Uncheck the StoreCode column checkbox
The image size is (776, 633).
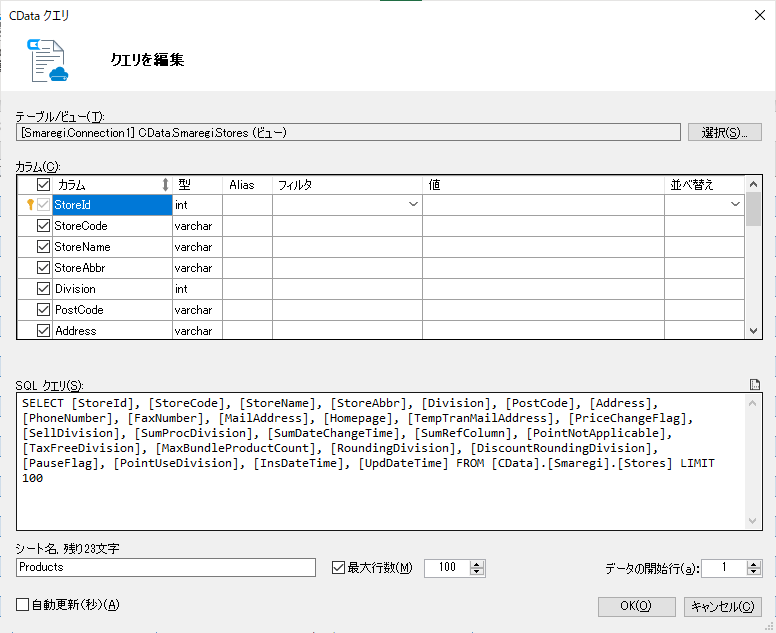click(x=44, y=226)
